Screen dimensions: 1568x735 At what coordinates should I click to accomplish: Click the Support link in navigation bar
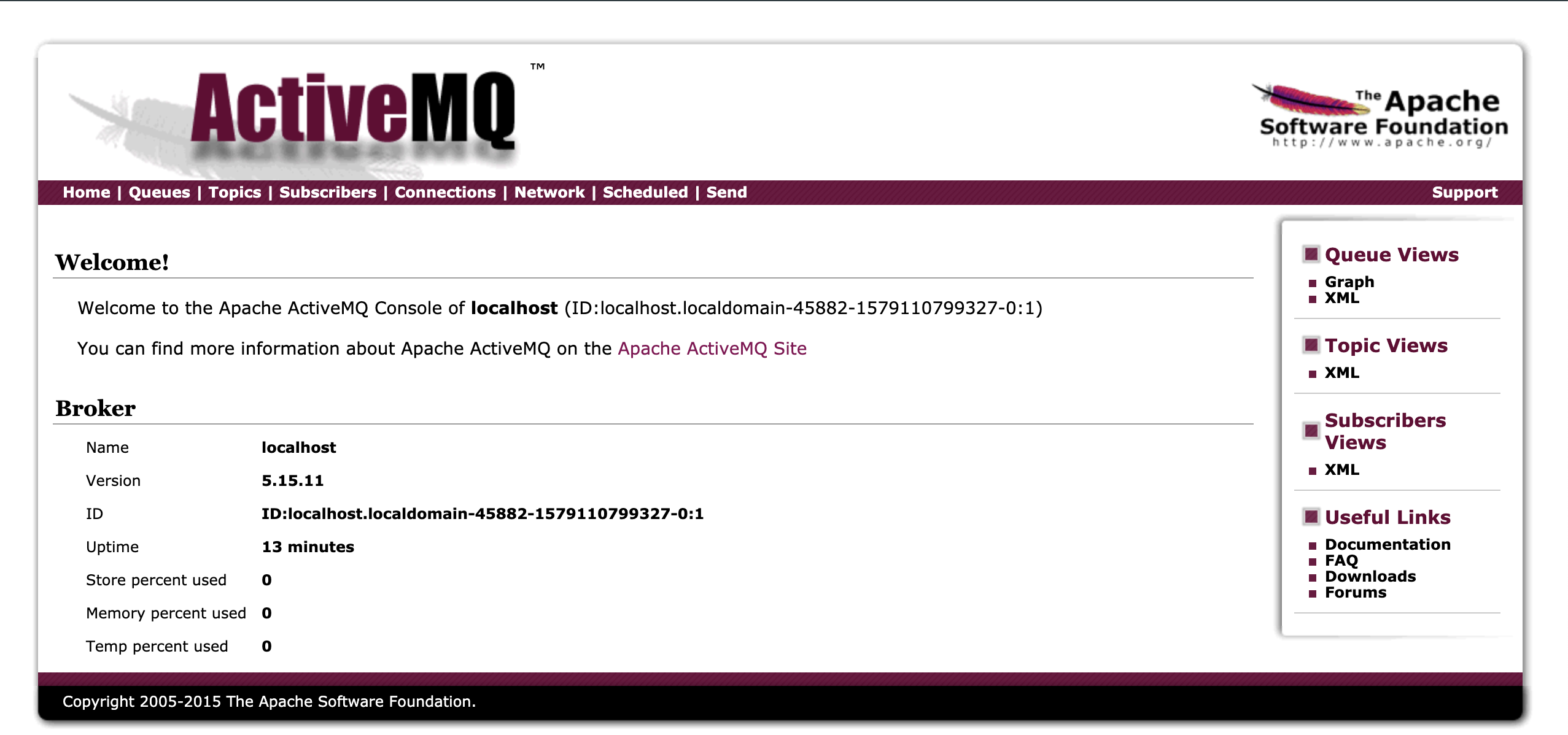[x=1464, y=193]
